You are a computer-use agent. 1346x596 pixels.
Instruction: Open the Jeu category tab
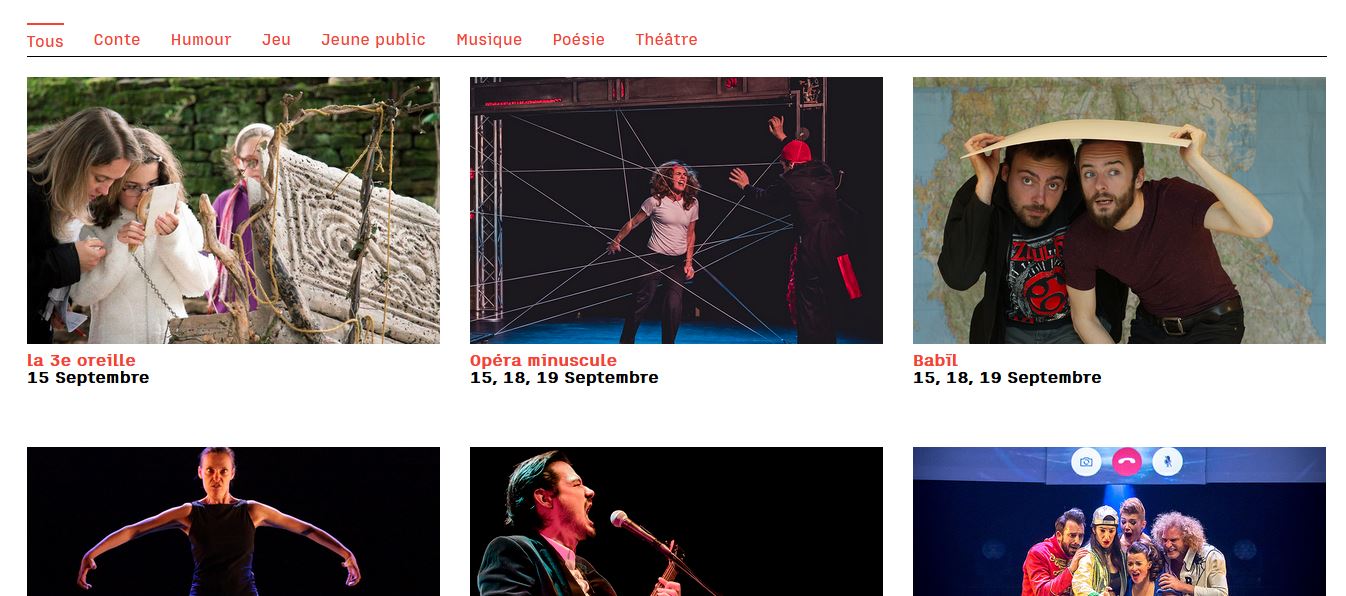(276, 40)
